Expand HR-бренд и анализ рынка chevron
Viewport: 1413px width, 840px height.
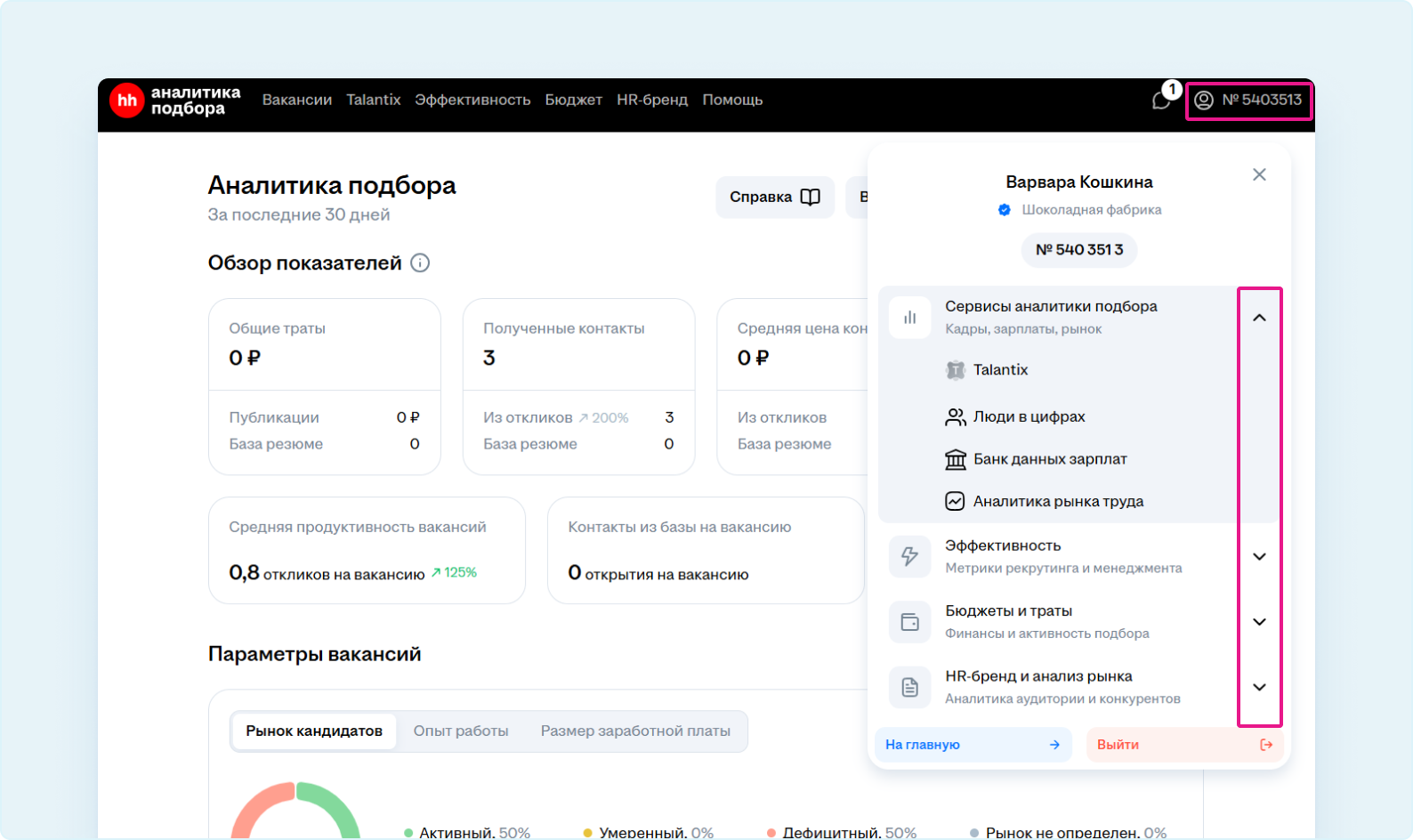(x=1259, y=687)
